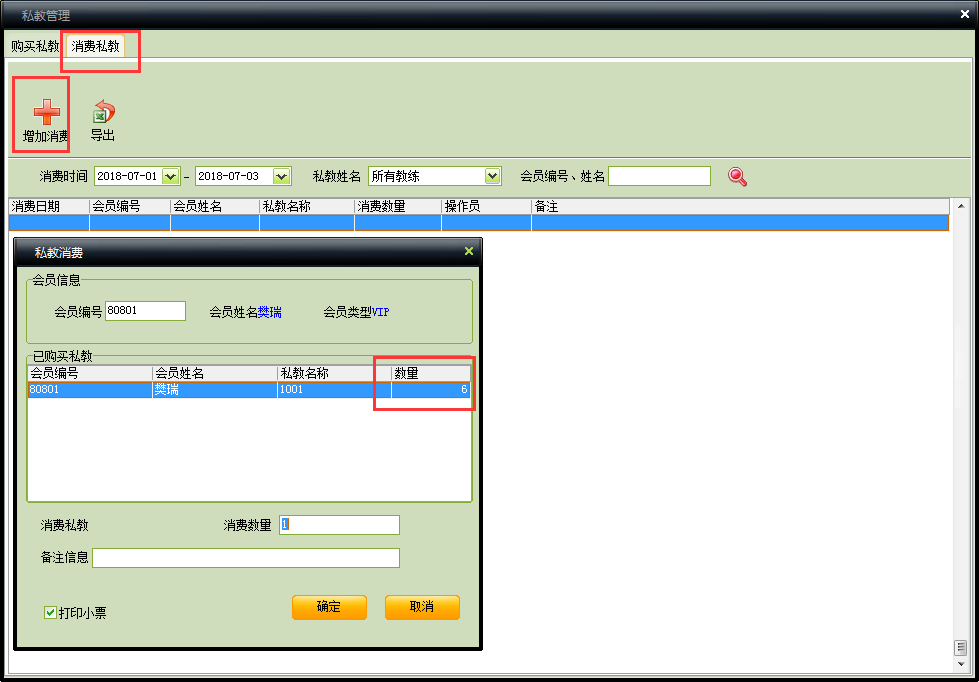Click the scroll up arrow of main list

coord(960,207)
